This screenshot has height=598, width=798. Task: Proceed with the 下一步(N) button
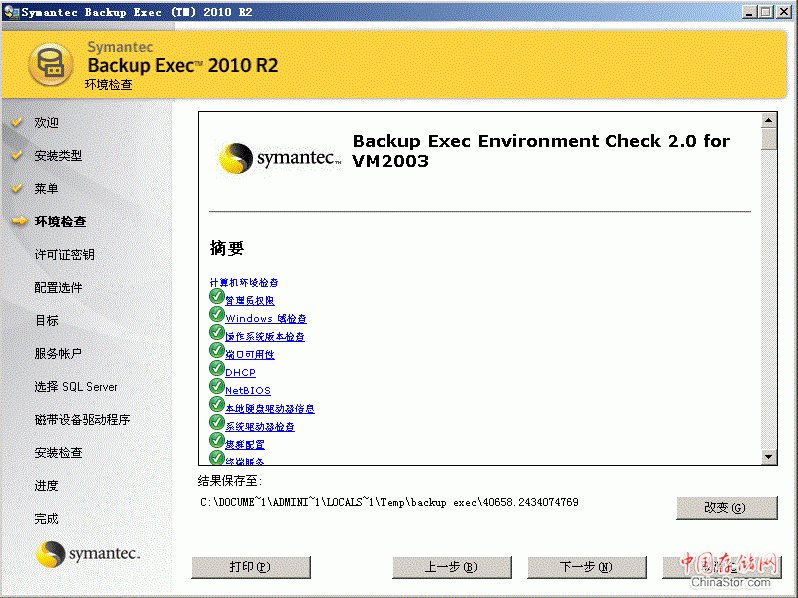click(x=585, y=567)
